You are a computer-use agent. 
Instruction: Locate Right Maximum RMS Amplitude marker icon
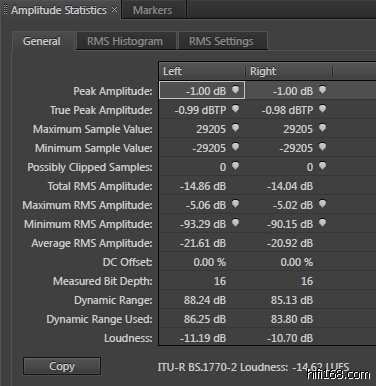coord(322,204)
